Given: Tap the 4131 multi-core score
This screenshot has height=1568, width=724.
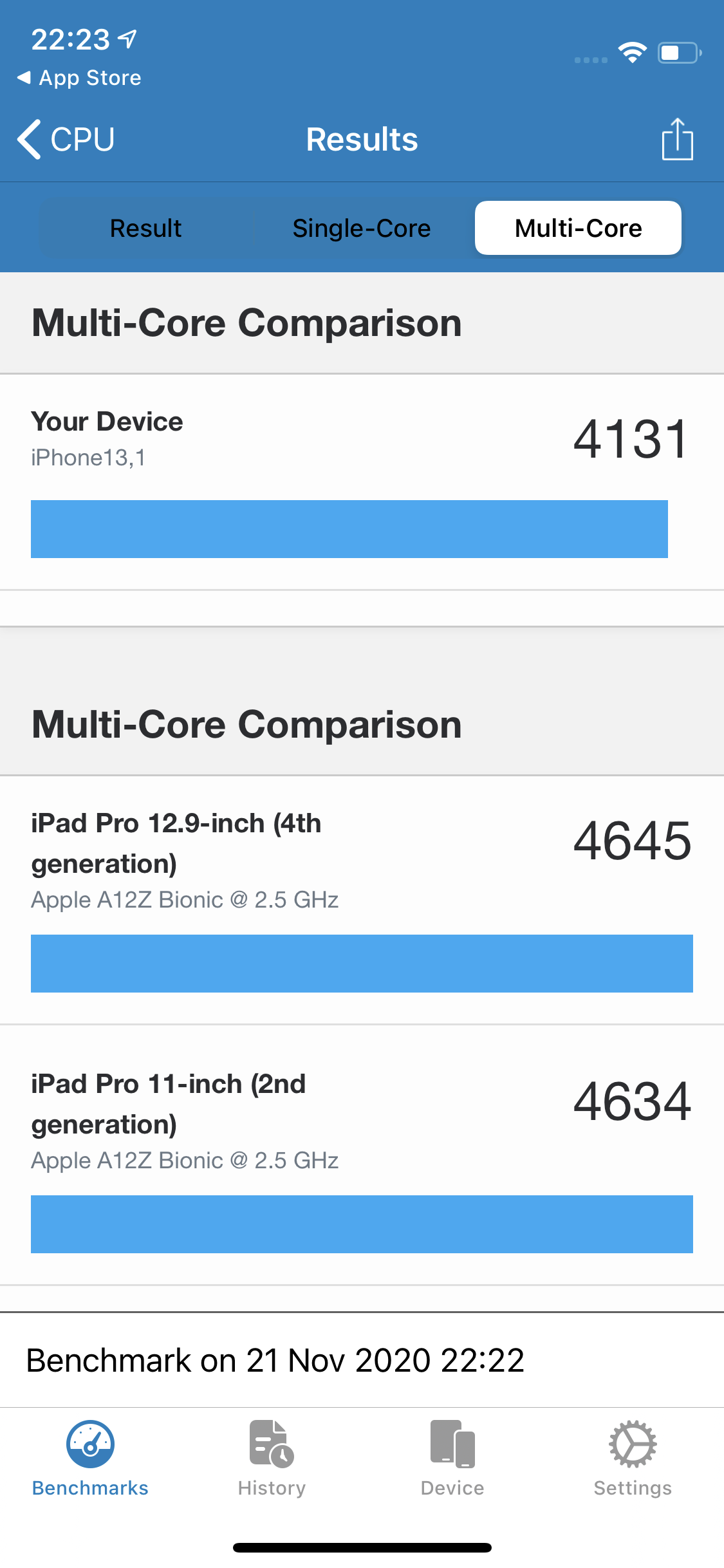Looking at the screenshot, I should tap(631, 439).
